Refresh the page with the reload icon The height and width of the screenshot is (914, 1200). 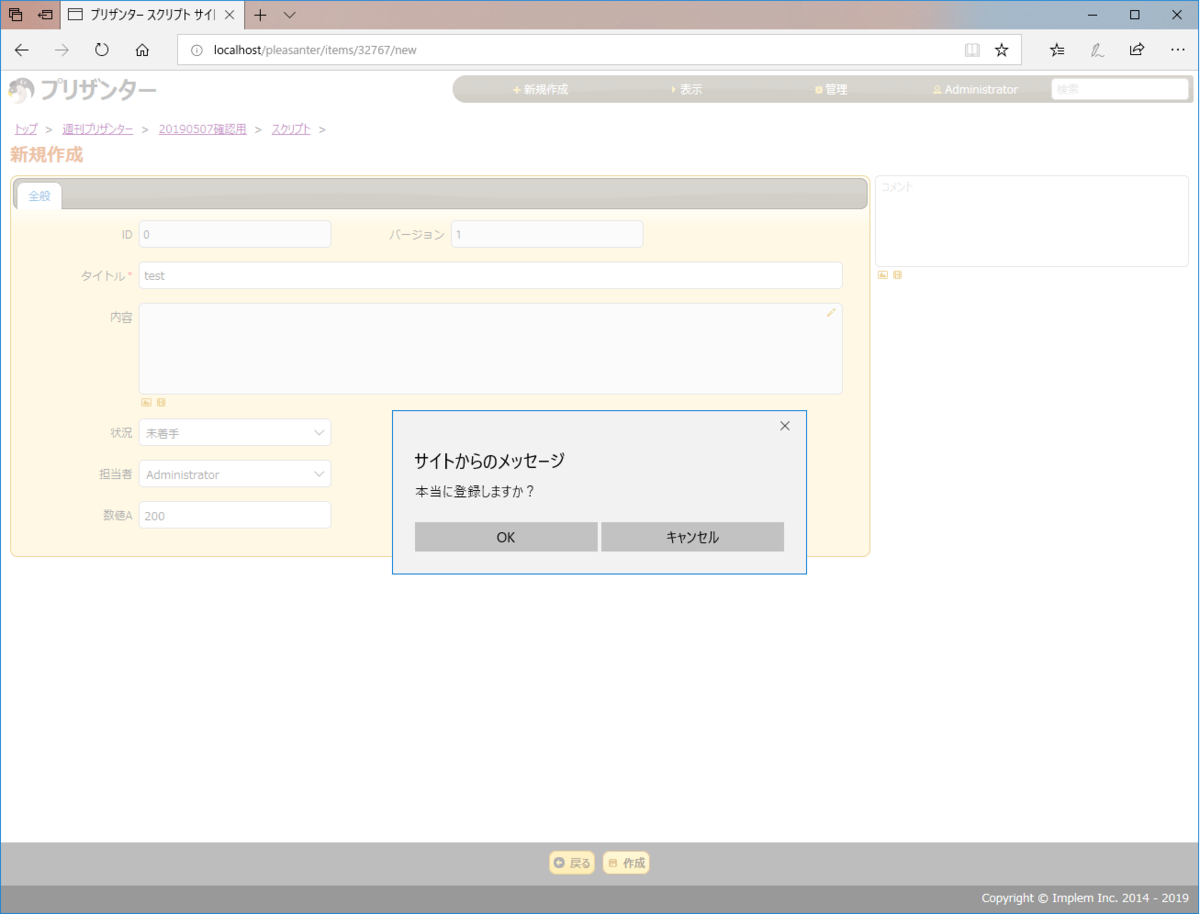[x=102, y=50]
